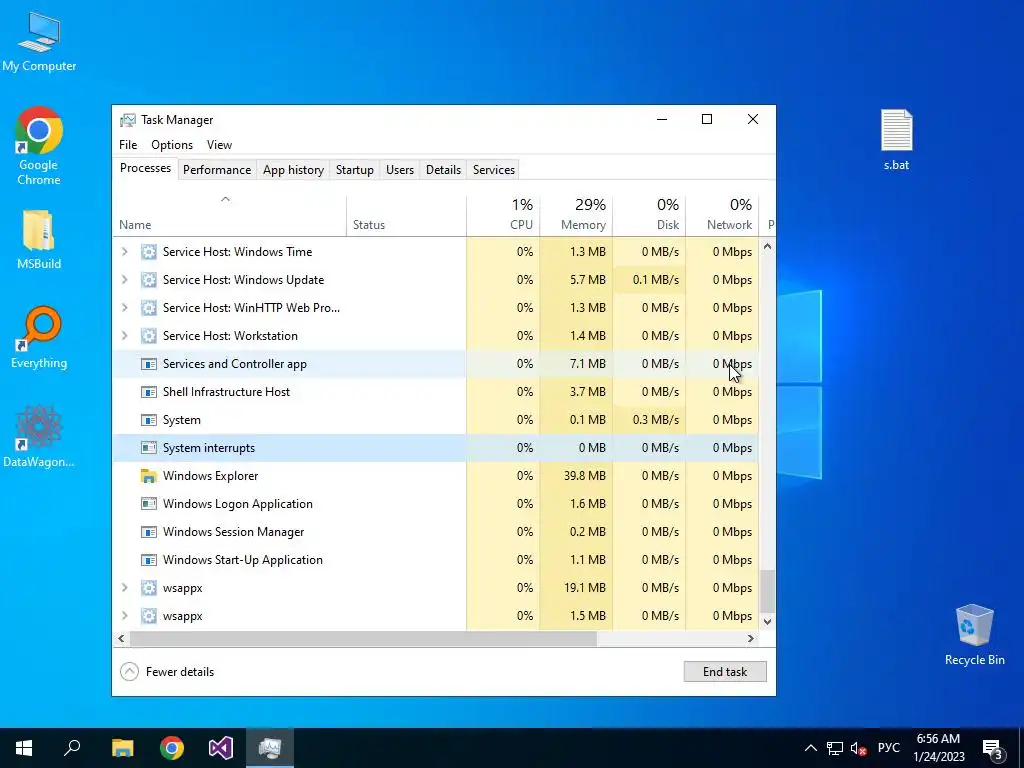The width and height of the screenshot is (1024, 768).
Task: Switch the РУС input language indicator
Action: [889, 748]
